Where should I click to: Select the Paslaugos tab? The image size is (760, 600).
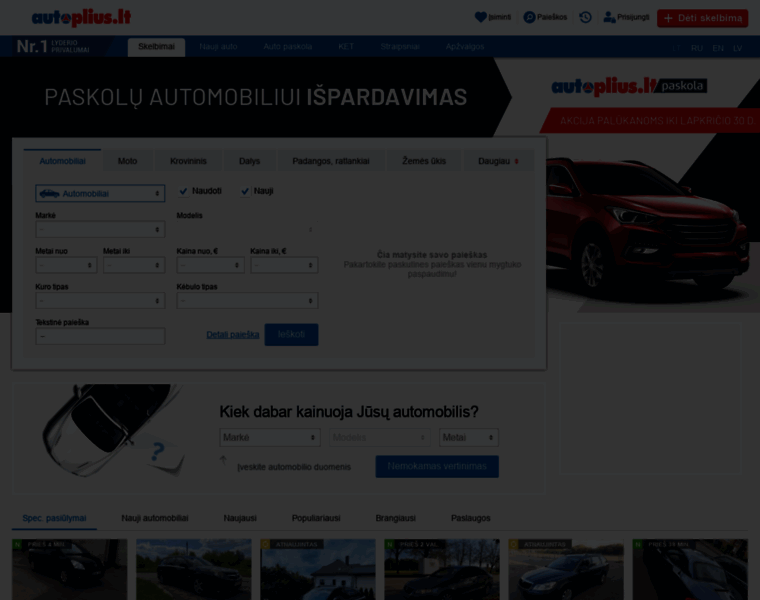[x=471, y=518]
